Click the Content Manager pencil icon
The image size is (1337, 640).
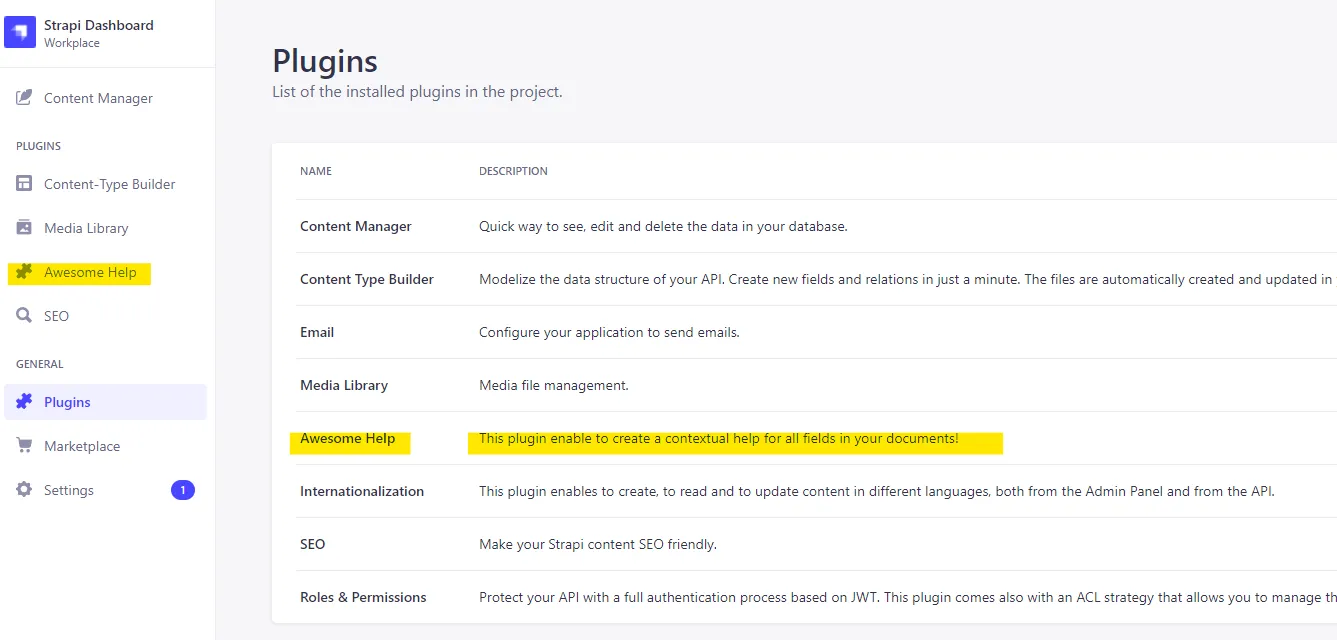click(24, 98)
